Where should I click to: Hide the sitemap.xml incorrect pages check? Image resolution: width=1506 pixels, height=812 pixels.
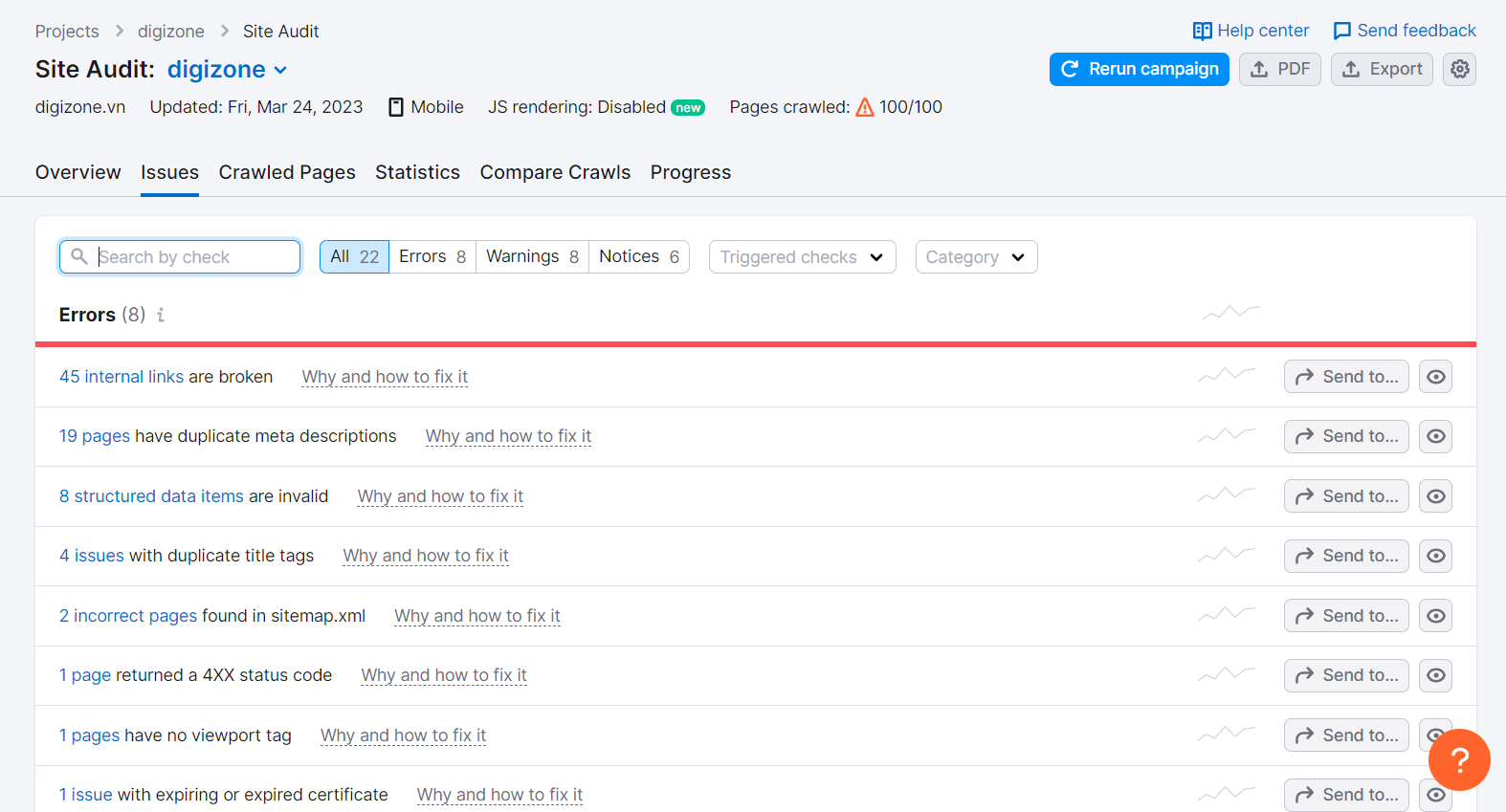click(x=1435, y=616)
